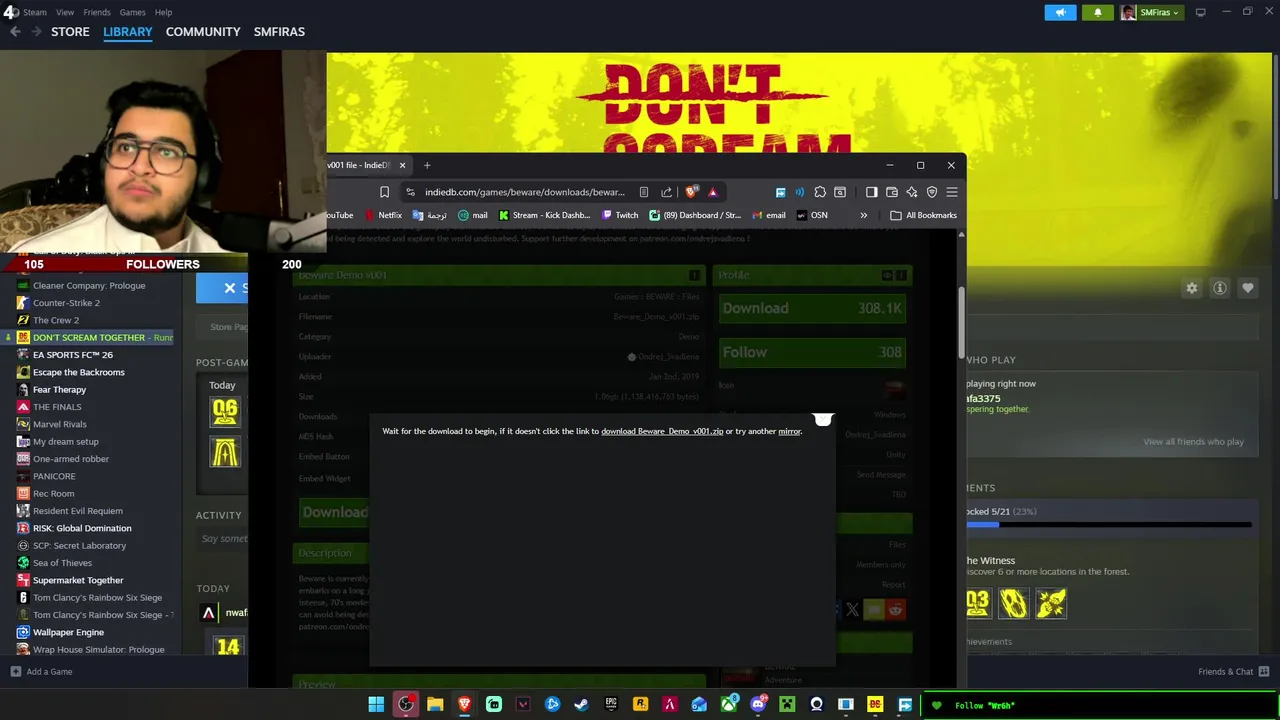Expand SMFiras account dropdown
Screen dimensions: 1280x720
1150,12
